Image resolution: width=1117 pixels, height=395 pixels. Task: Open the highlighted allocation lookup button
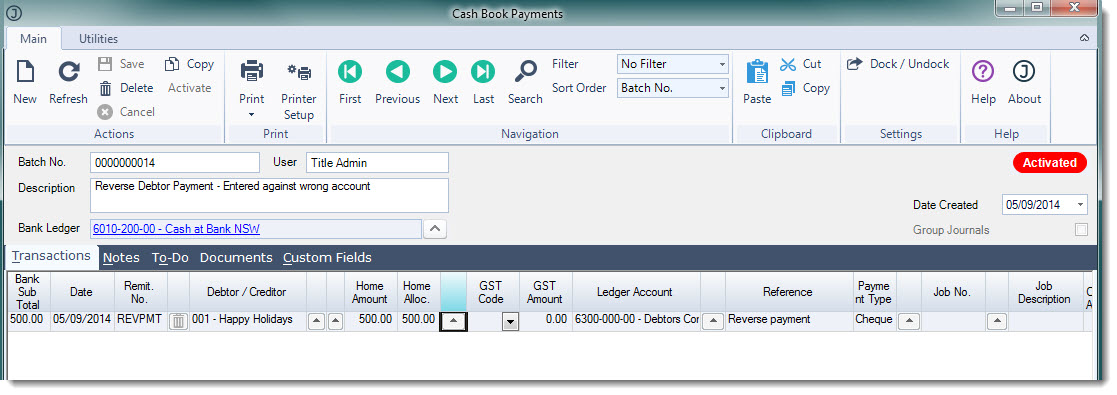click(x=454, y=322)
